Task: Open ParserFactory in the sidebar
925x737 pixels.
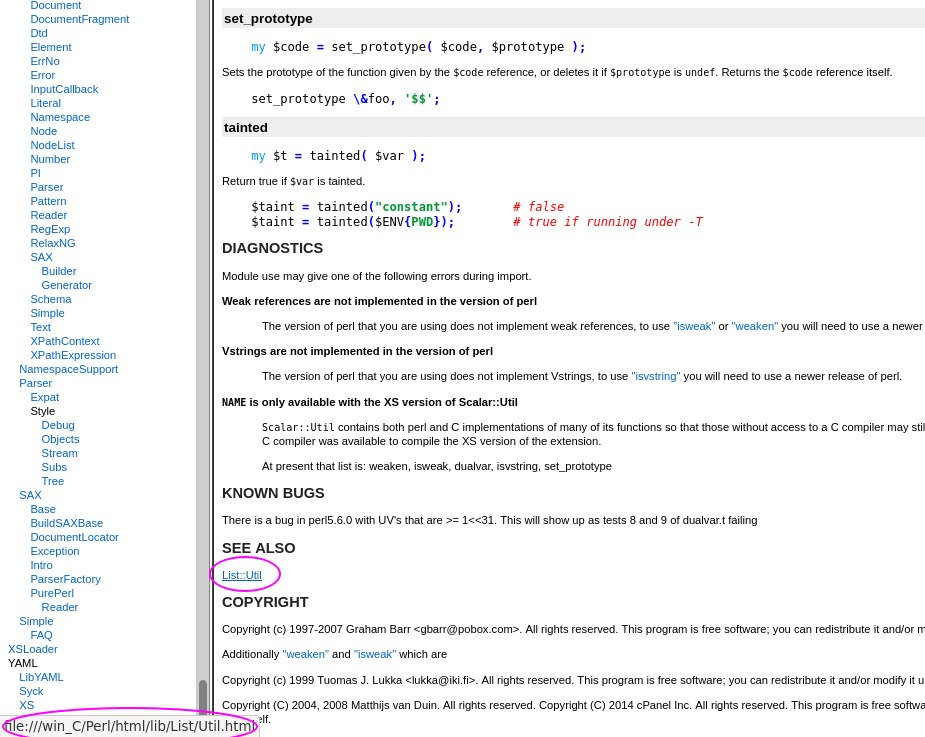Action: [65, 579]
